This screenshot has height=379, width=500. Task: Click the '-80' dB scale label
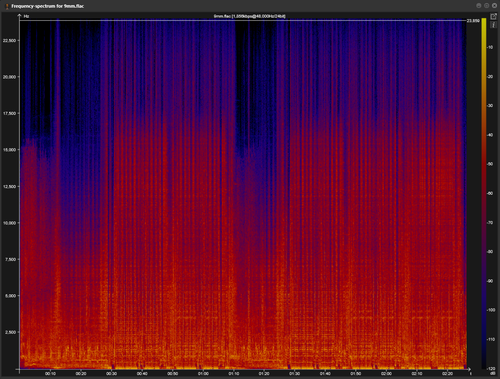point(490,252)
